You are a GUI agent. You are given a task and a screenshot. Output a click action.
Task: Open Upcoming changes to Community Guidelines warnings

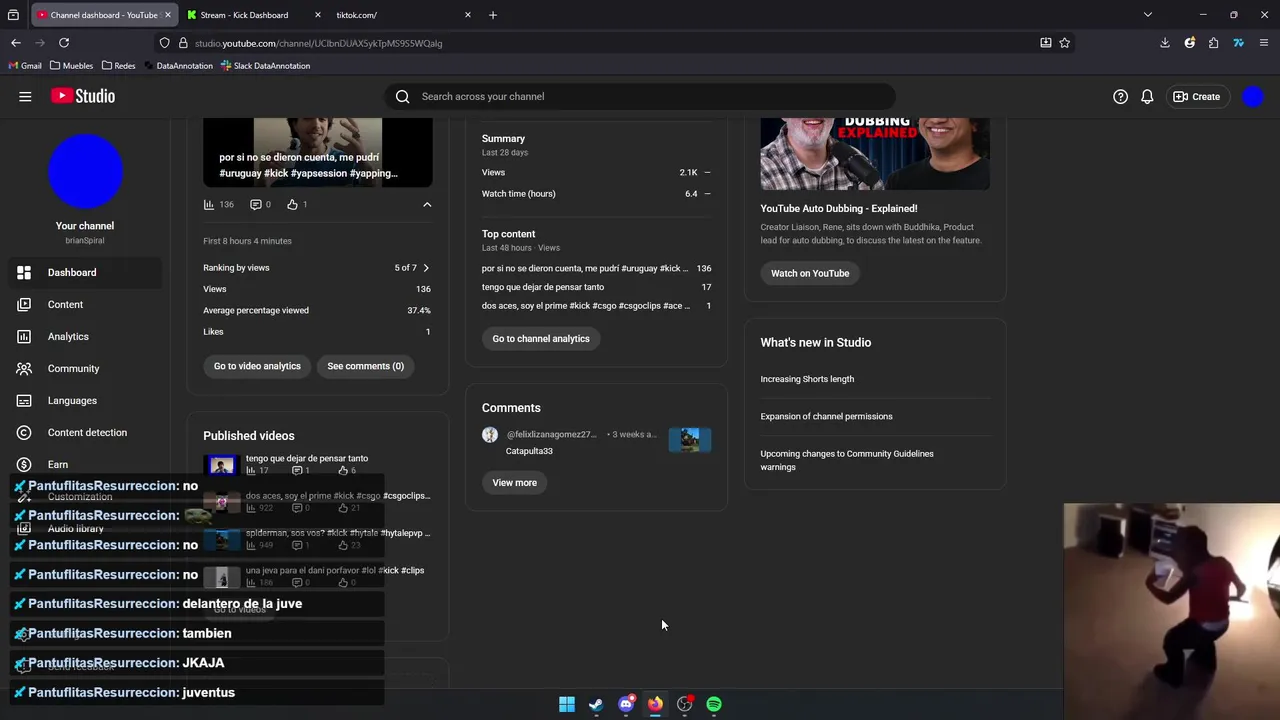[847, 460]
